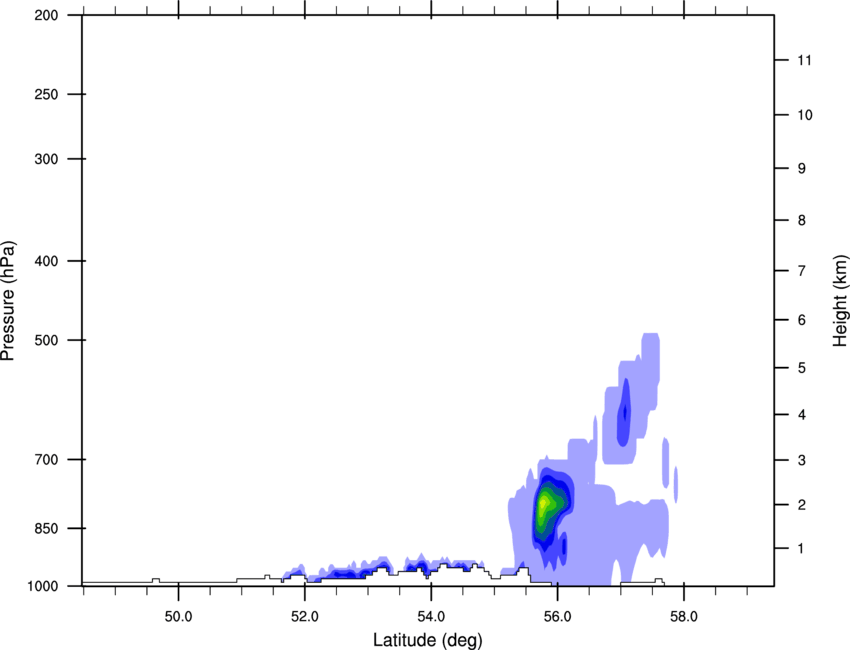
Task: Click the 'Latitude (deg)' axis title
Action: 427,640
